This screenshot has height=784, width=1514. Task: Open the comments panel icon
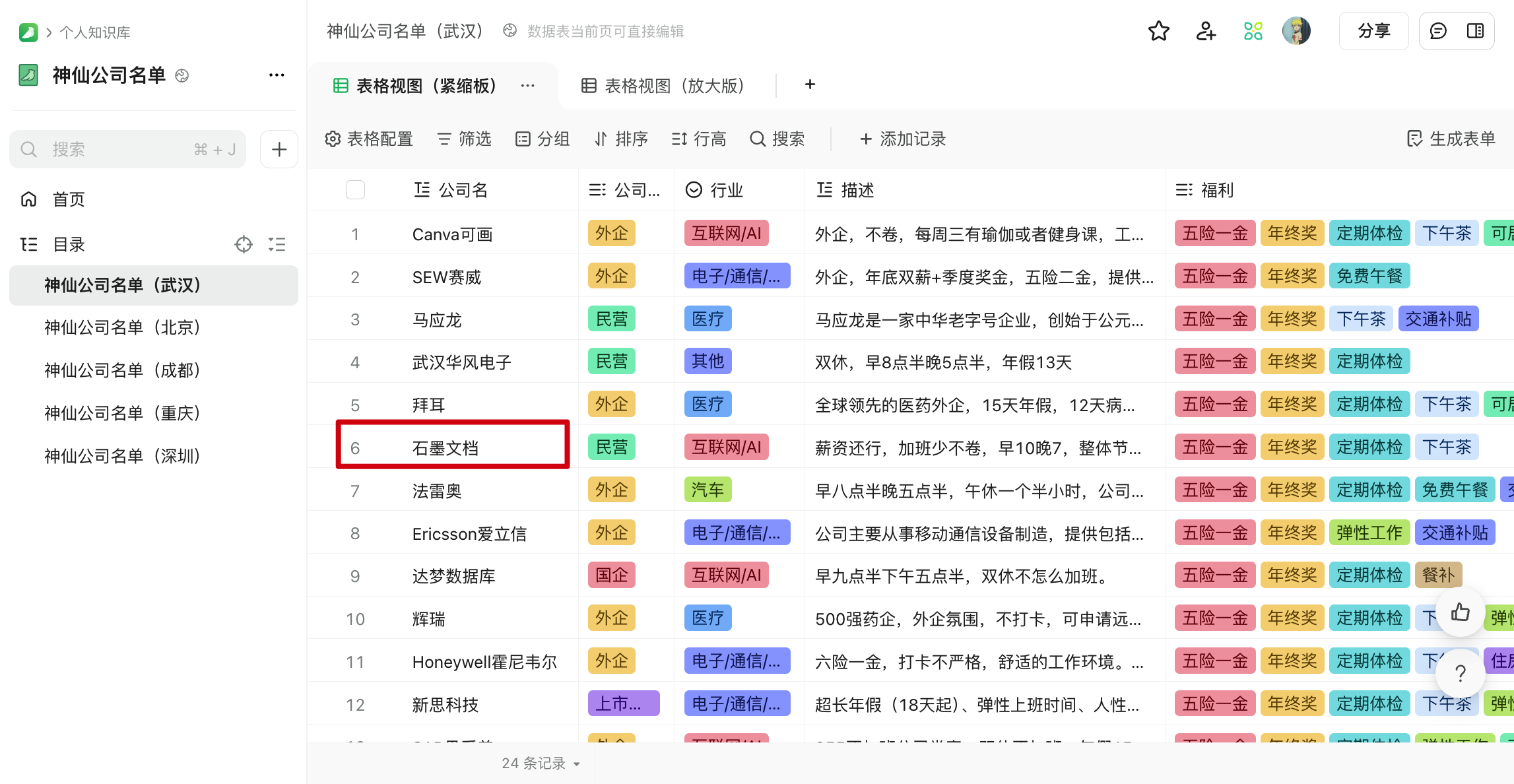(1438, 31)
